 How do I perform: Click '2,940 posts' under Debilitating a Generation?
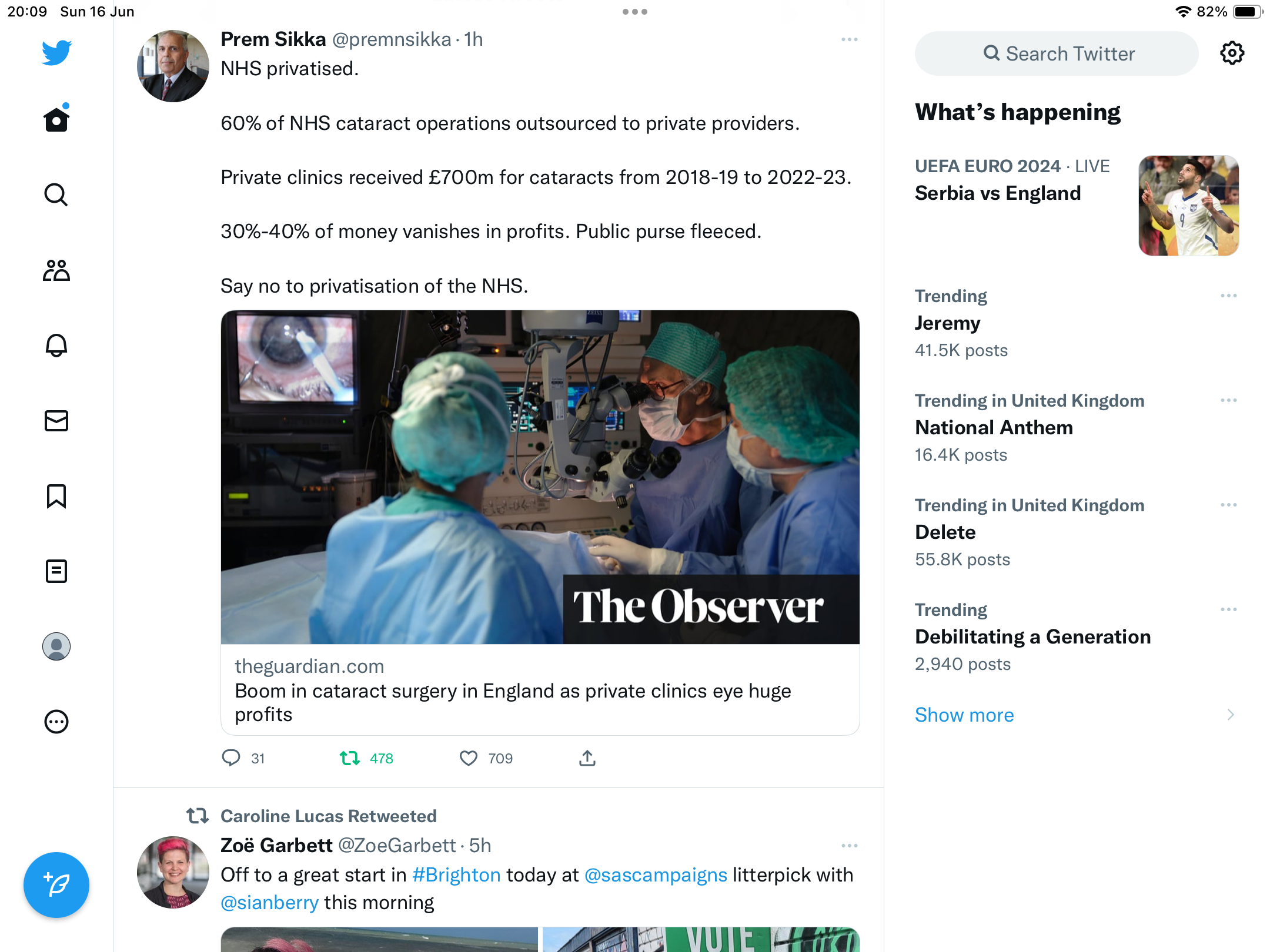pos(963,664)
